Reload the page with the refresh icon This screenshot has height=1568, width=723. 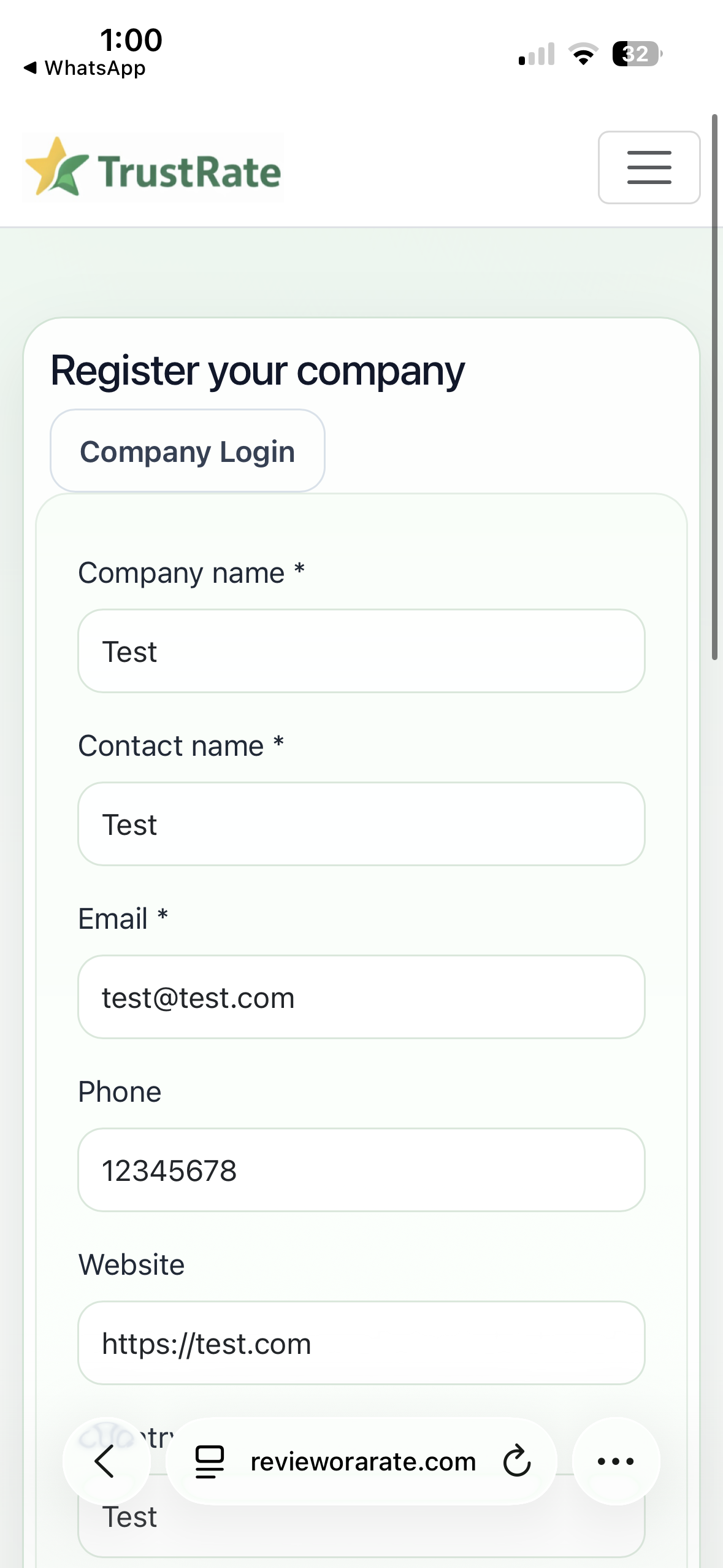[516, 1461]
